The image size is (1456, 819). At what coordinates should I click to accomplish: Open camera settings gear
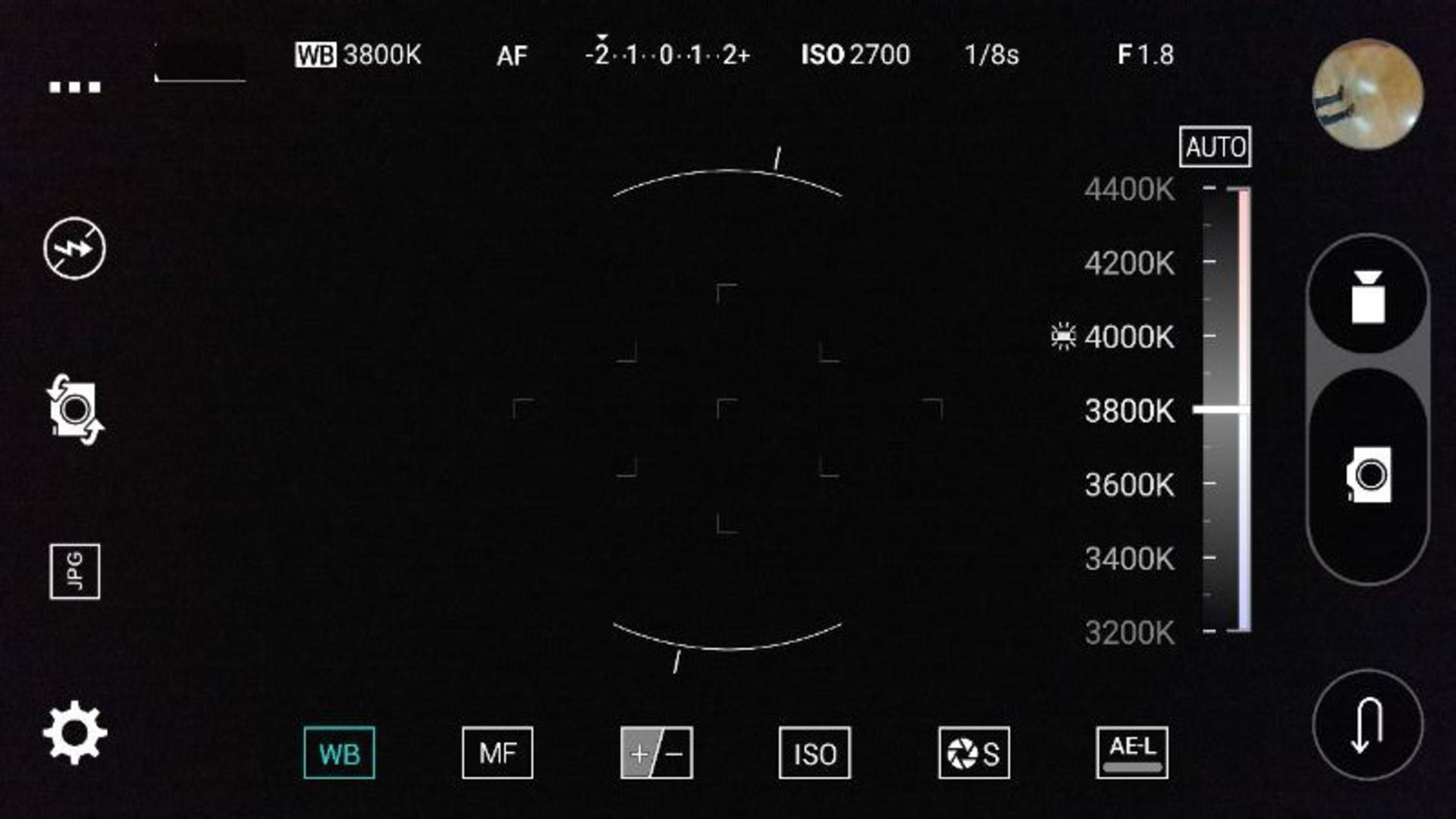pyautogui.click(x=74, y=733)
